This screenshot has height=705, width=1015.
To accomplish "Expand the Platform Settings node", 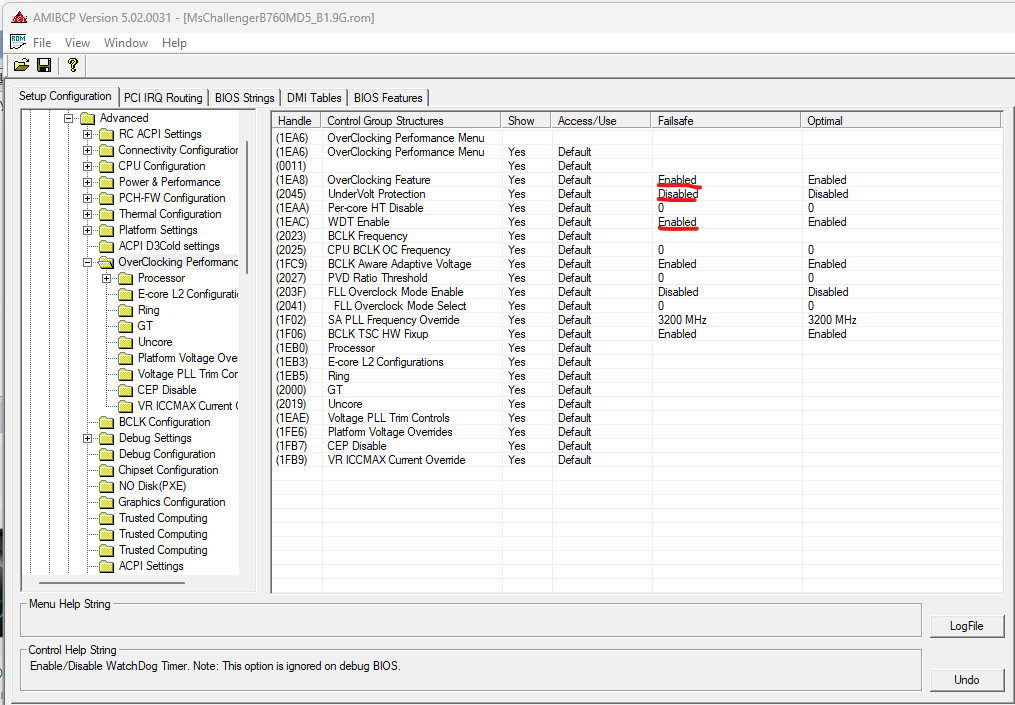I will pos(87,230).
